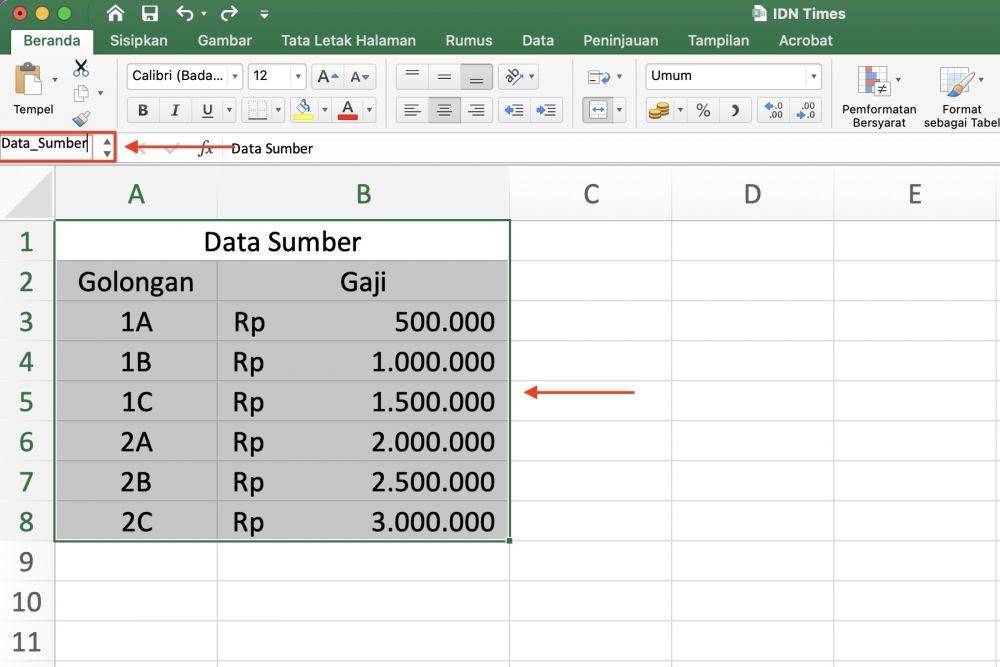Open the Acrobat tab

(x=805, y=40)
